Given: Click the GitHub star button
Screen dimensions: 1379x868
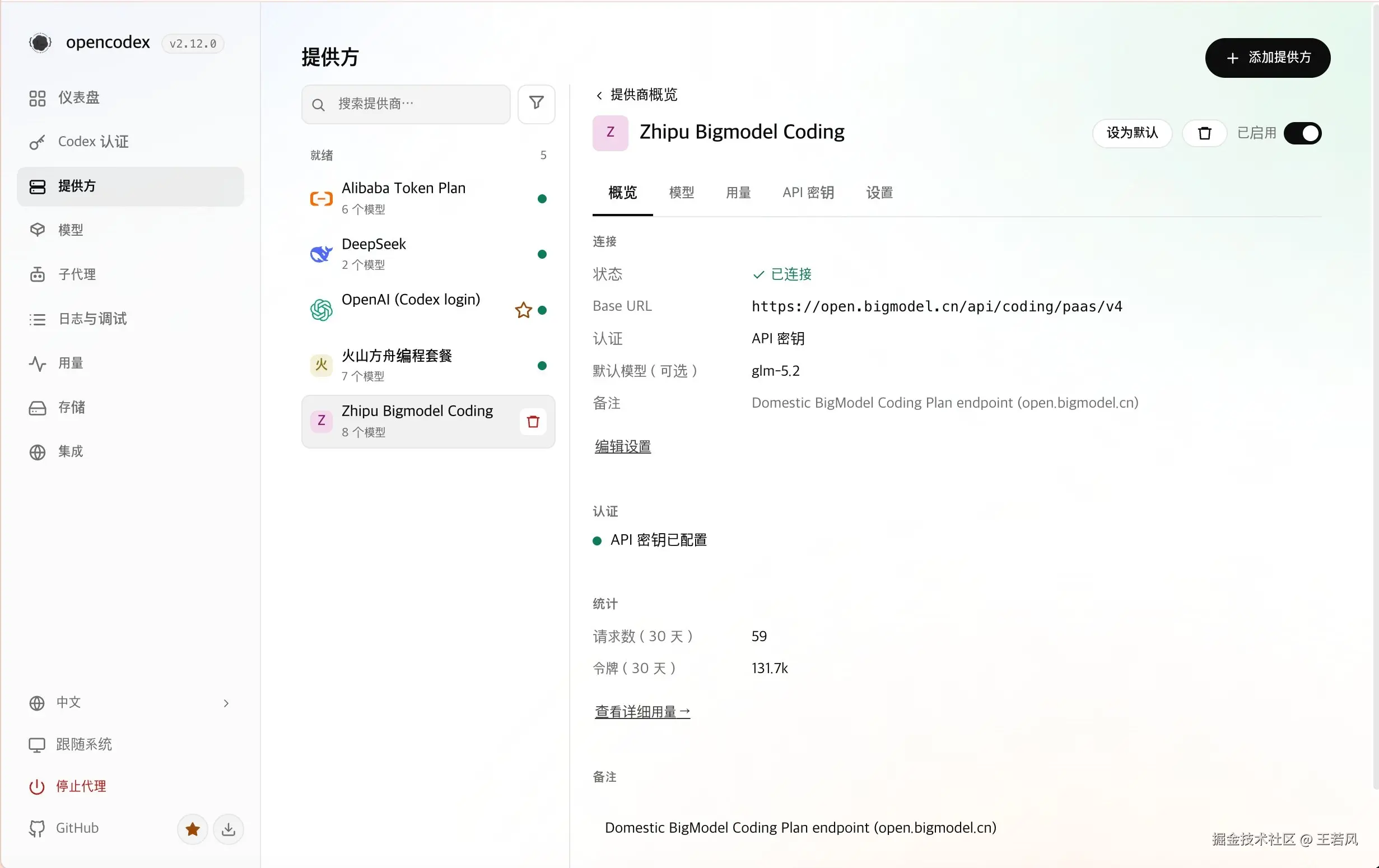Looking at the screenshot, I should pyautogui.click(x=193, y=828).
